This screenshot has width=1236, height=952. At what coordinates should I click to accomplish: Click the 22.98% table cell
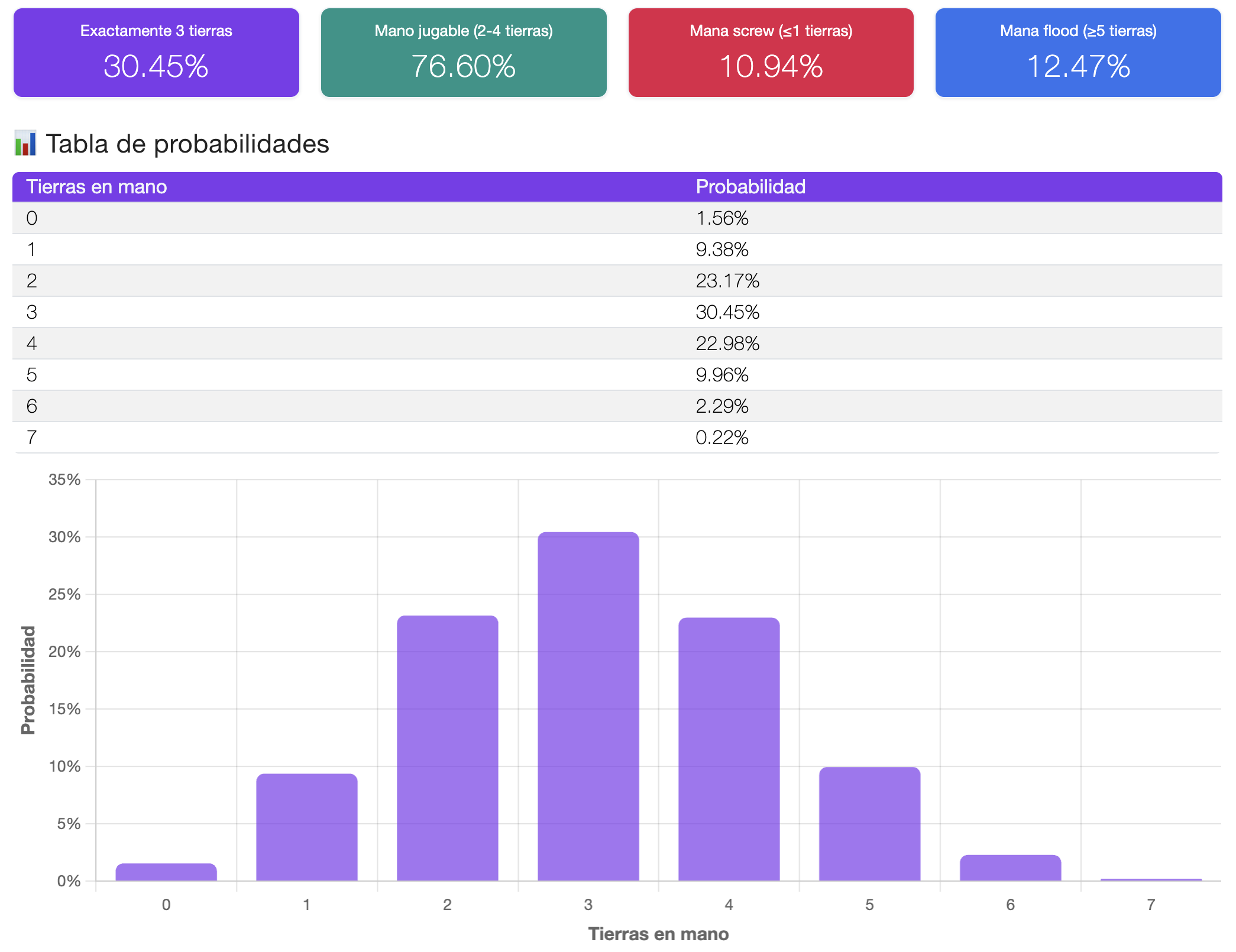click(727, 344)
